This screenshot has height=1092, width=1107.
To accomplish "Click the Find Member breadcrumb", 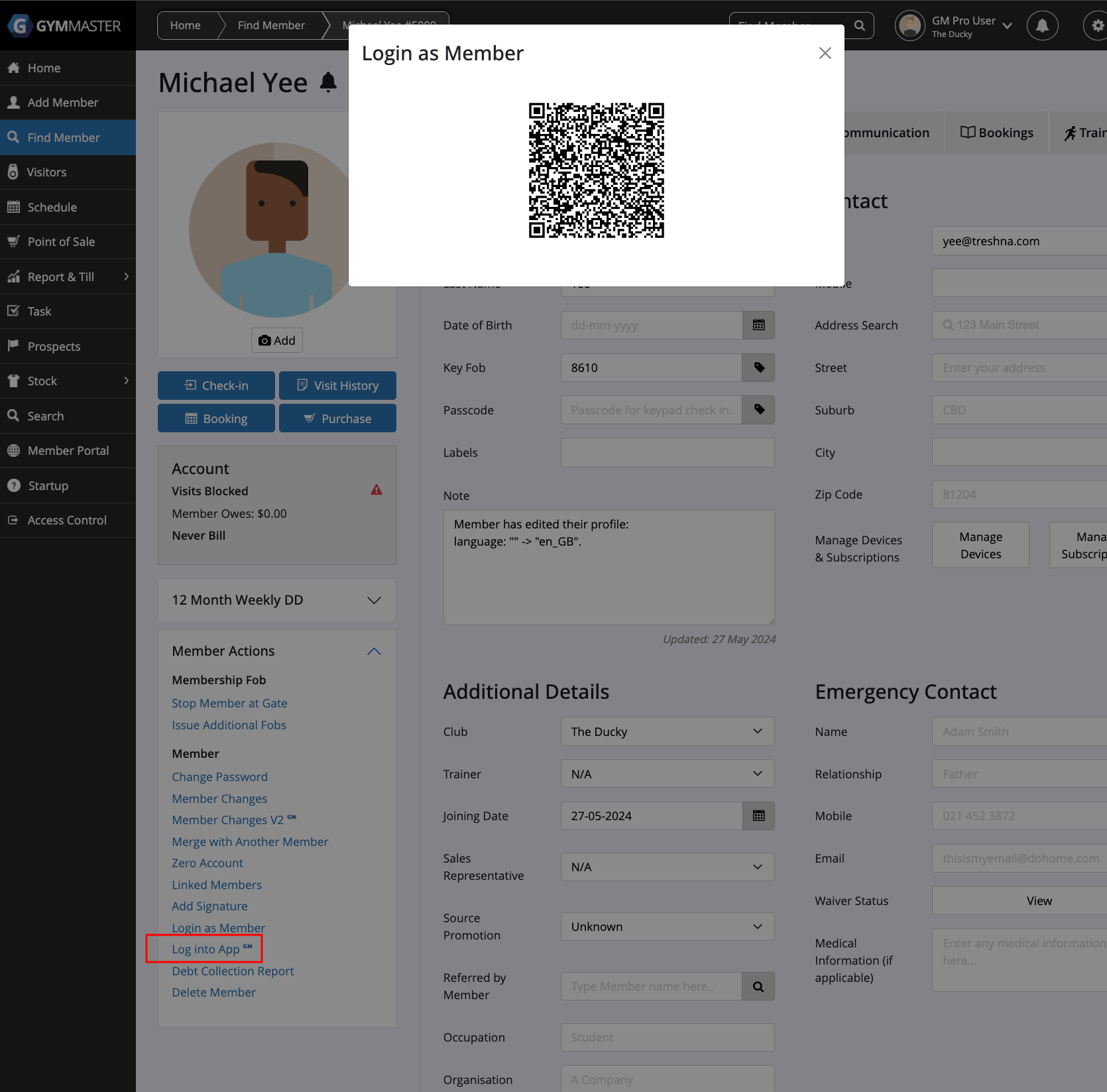I will 271,25.
